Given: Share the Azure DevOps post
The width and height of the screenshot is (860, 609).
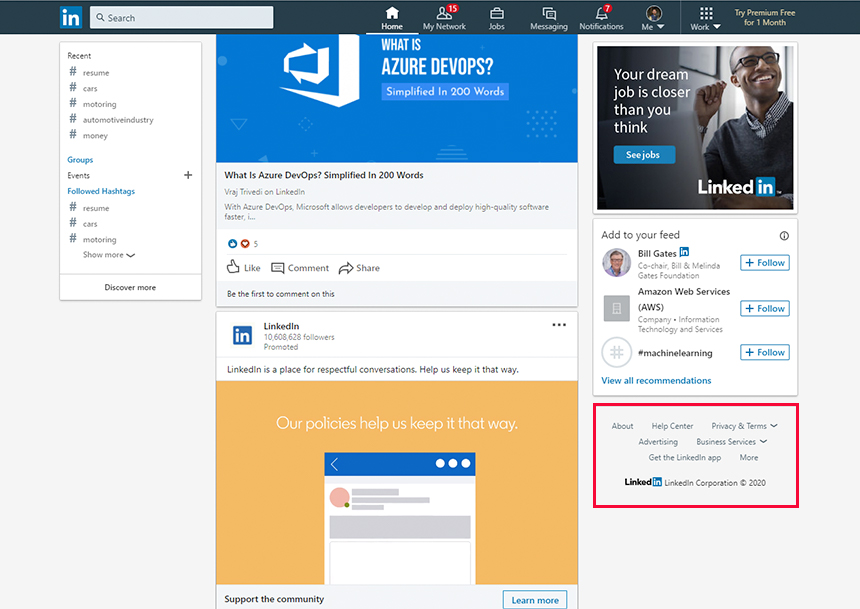Looking at the screenshot, I should pos(359,268).
